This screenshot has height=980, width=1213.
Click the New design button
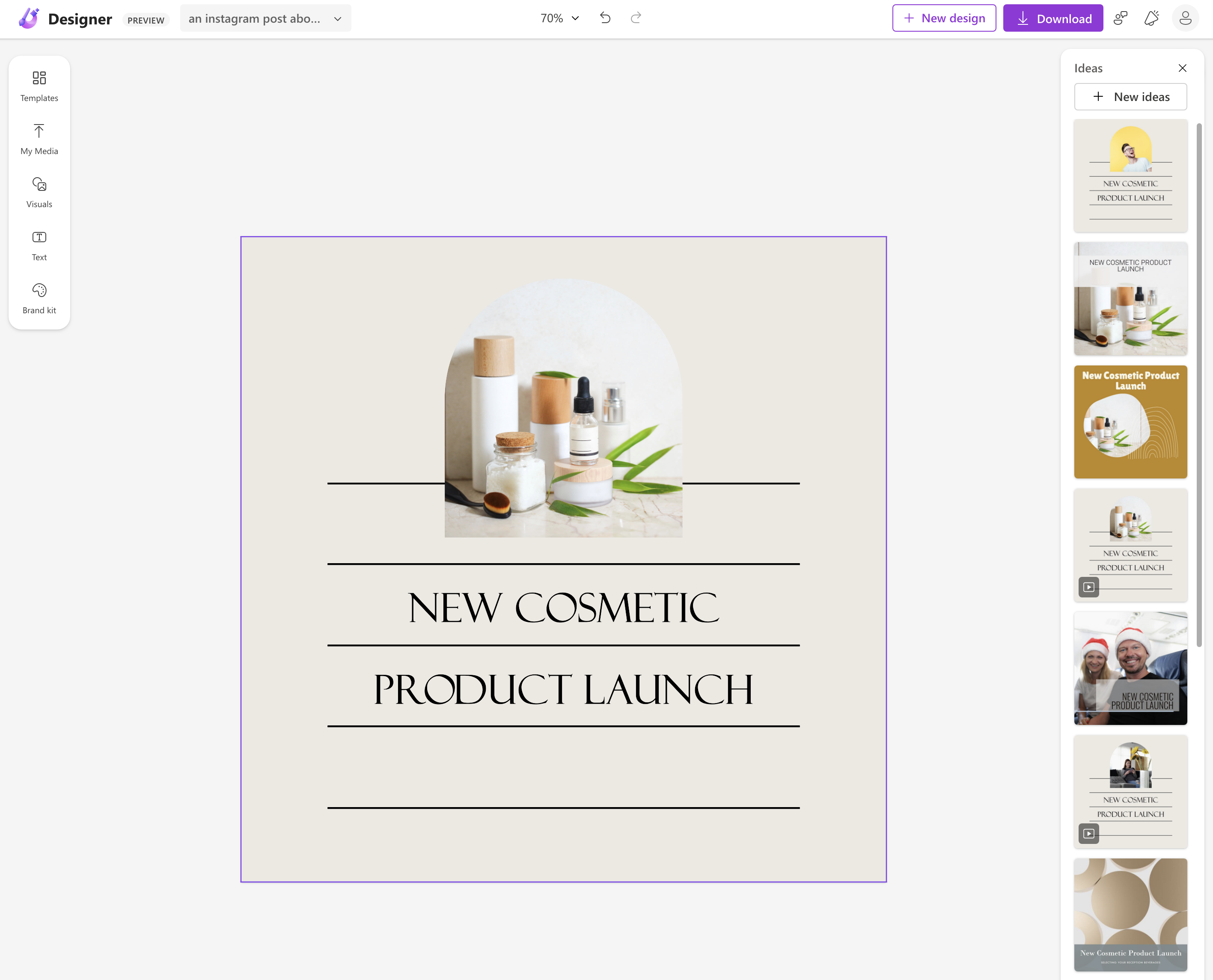(x=944, y=18)
